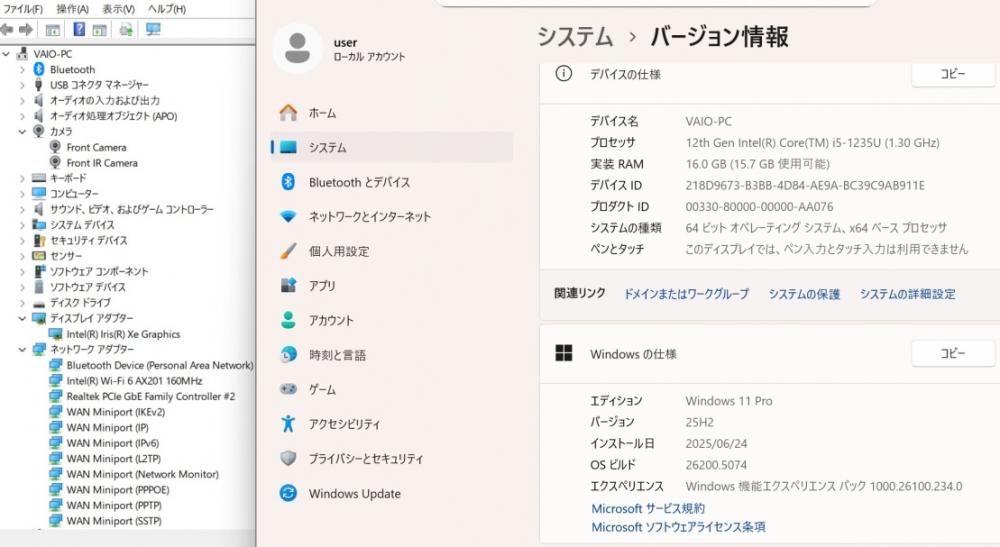Viewport: 1000px width, 547px height.
Task: Click the ネットワークとインターネット Wi-Fi icon
Action: [288, 217]
